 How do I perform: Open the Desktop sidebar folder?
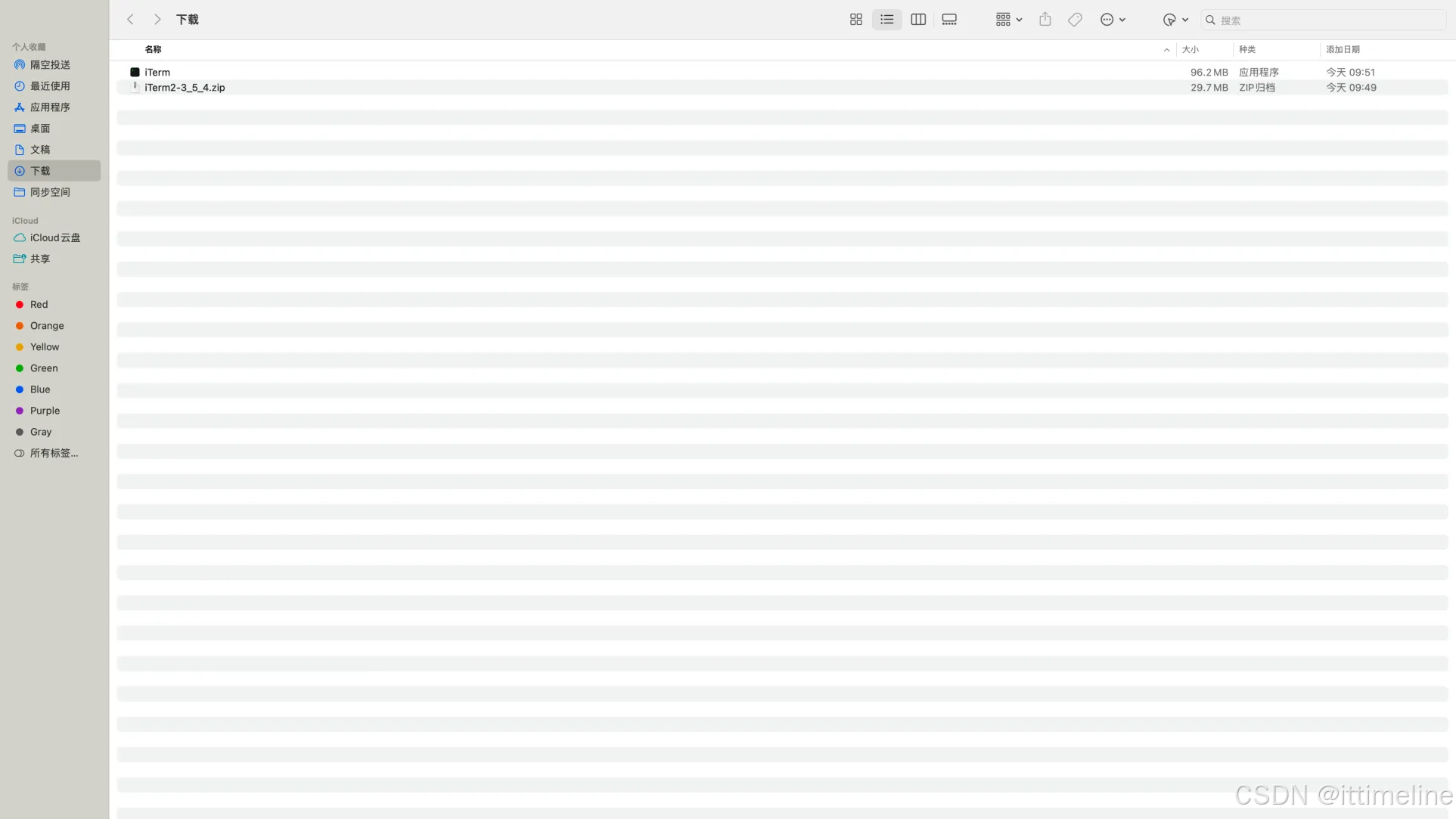pyautogui.click(x=40, y=129)
